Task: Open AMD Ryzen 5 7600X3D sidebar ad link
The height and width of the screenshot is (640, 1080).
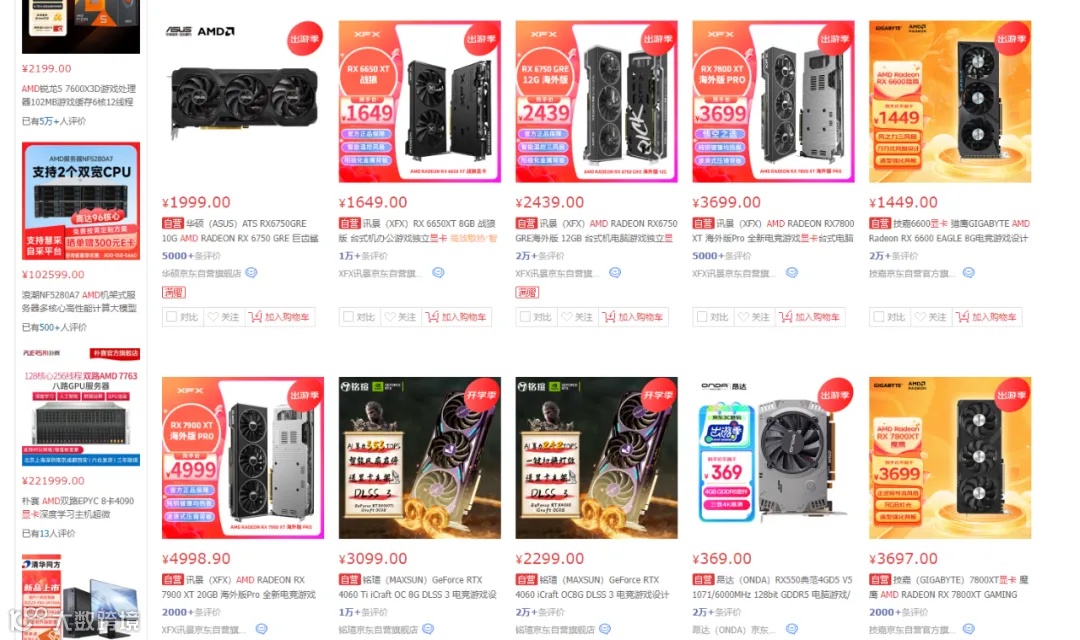Action: [x=79, y=95]
